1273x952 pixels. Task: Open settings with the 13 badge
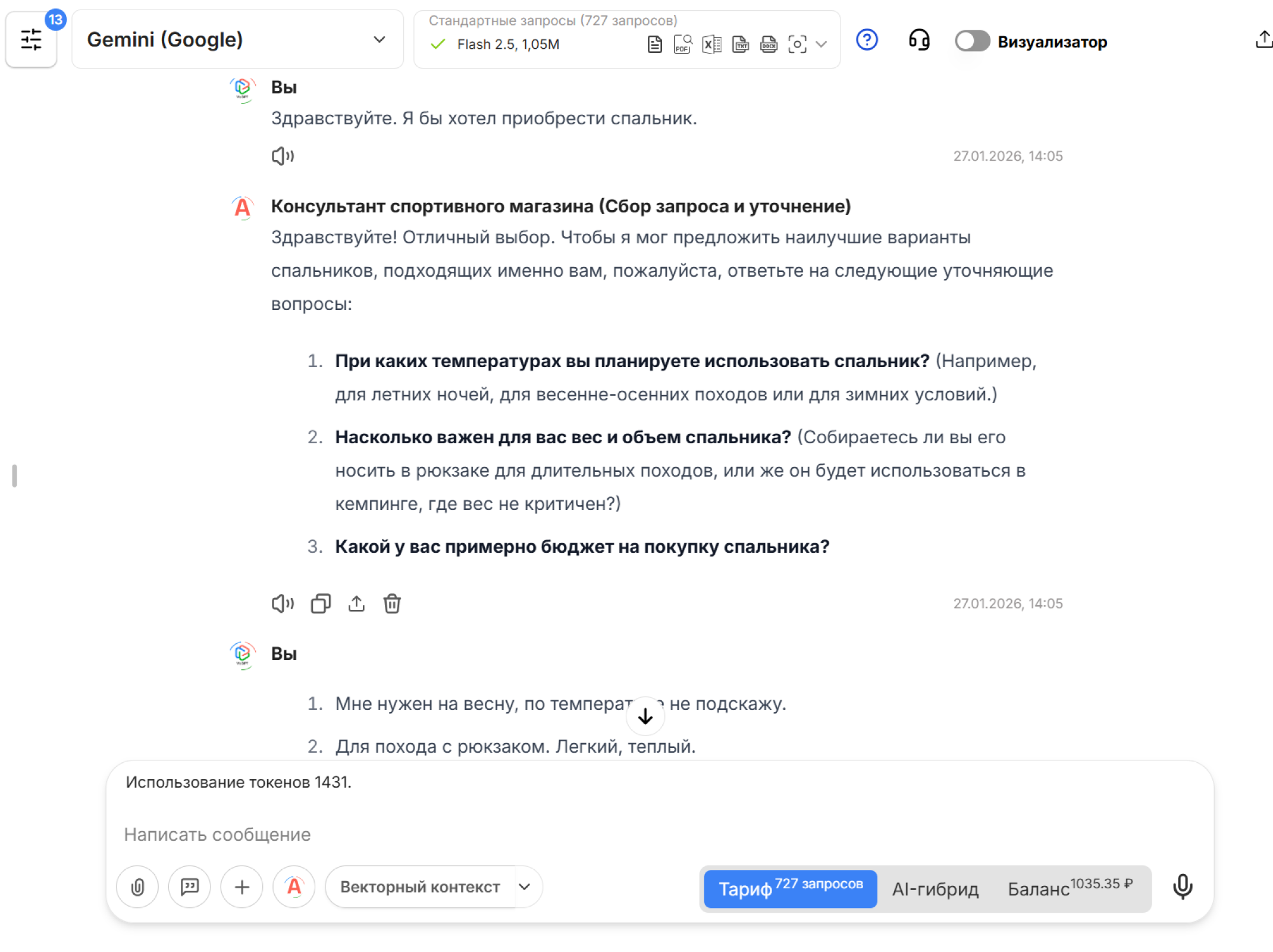click(31, 39)
